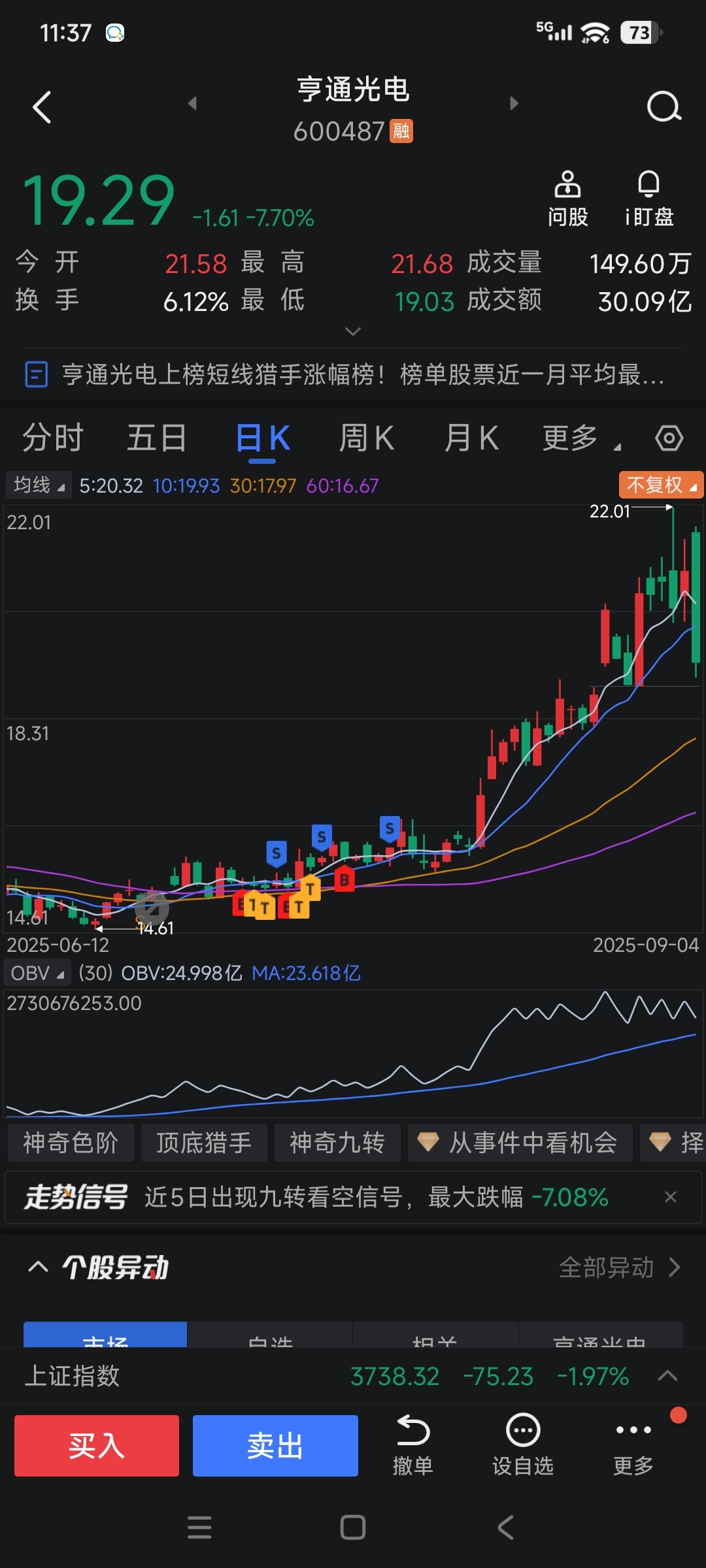Switch to the 周K chart tab
The height and width of the screenshot is (1568, 706).
click(x=367, y=438)
